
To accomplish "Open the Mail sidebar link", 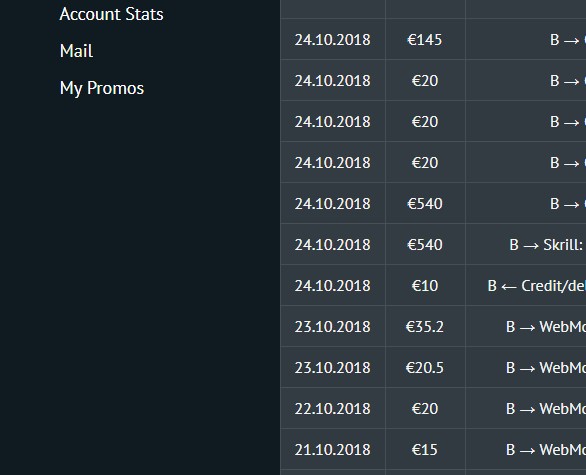I will [76, 51].
